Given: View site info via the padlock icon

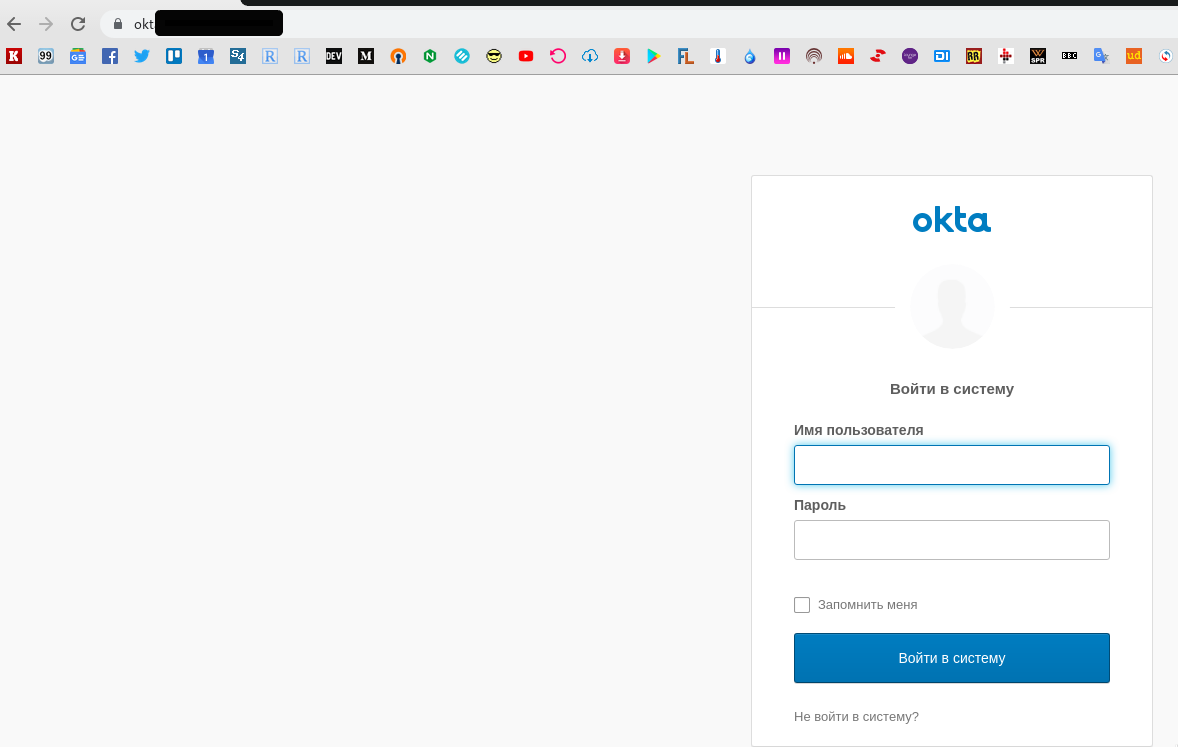Looking at the screenshot, I should click(117, 24).
